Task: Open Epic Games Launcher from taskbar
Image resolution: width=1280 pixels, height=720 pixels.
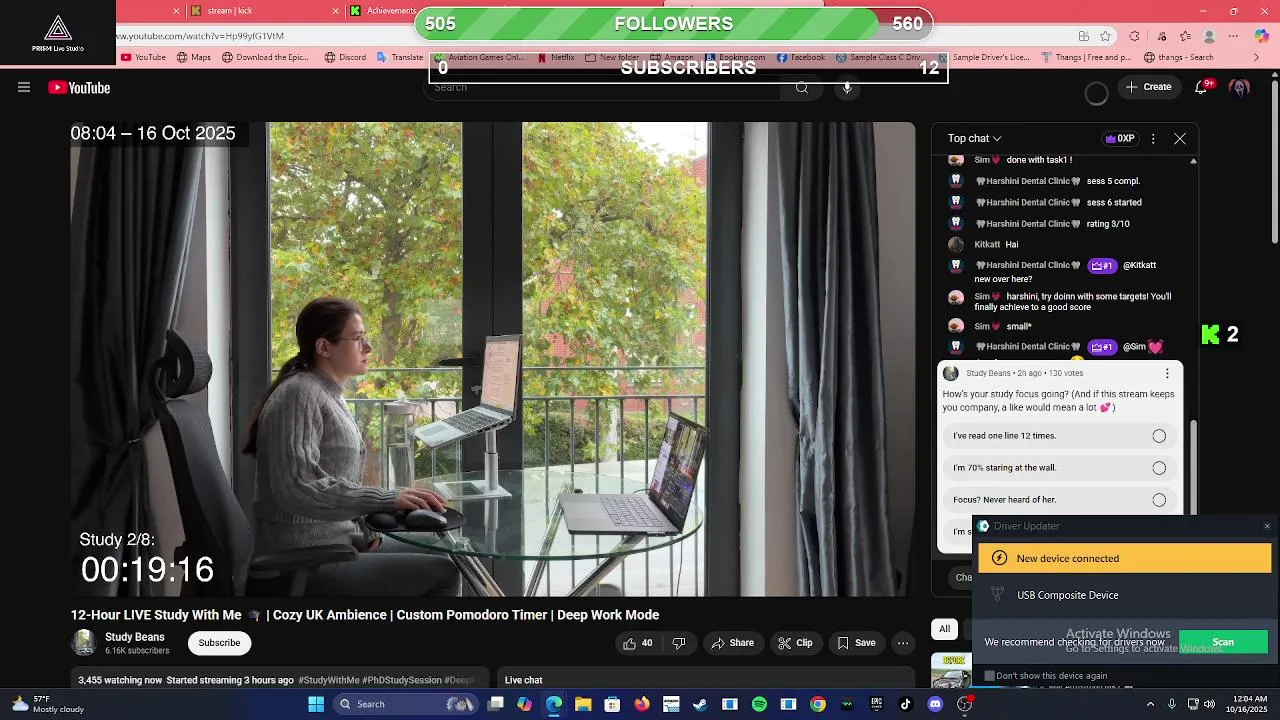Action: point(876,704)
